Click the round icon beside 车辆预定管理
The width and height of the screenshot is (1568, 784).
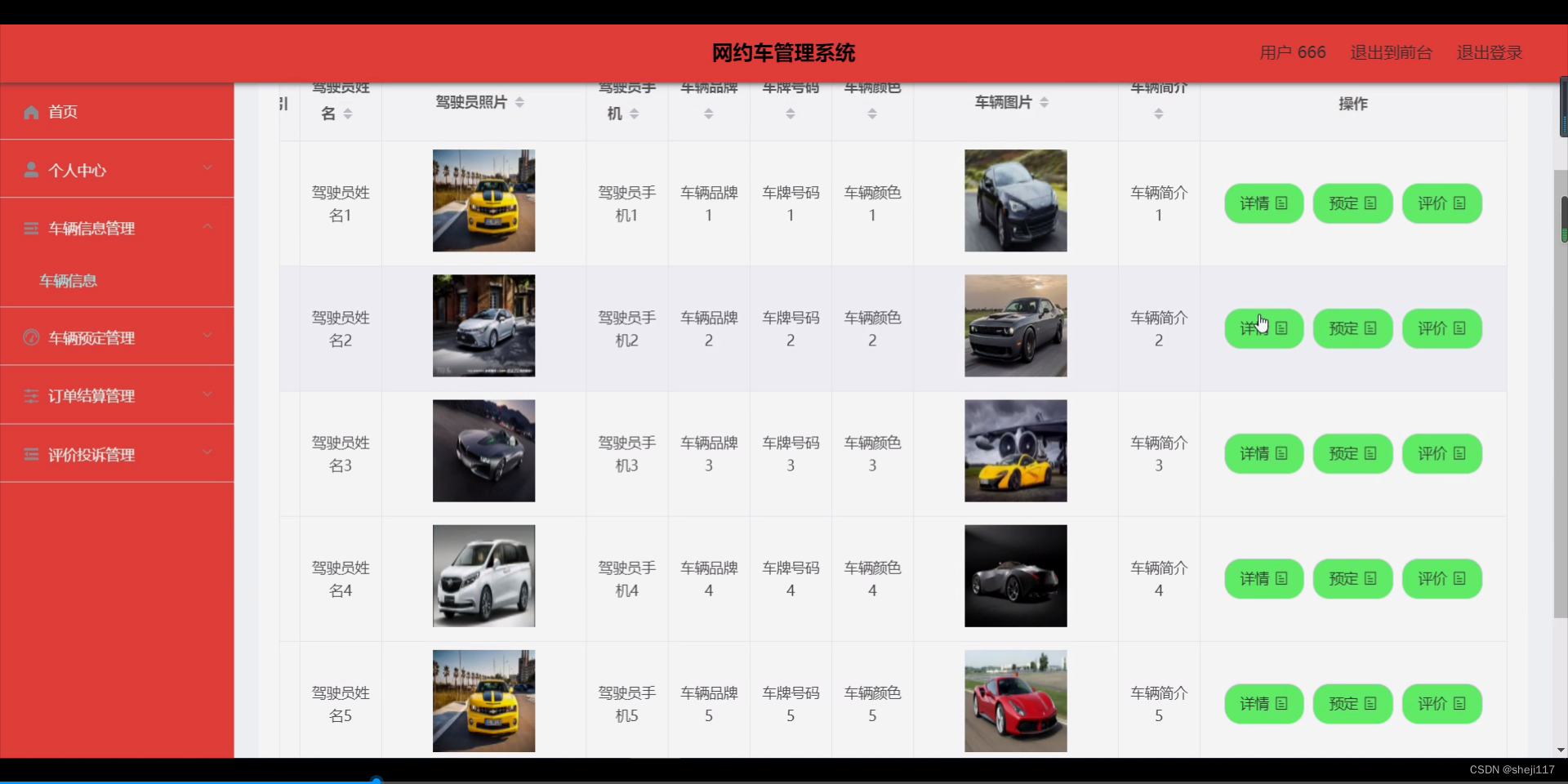pos(31,337)
